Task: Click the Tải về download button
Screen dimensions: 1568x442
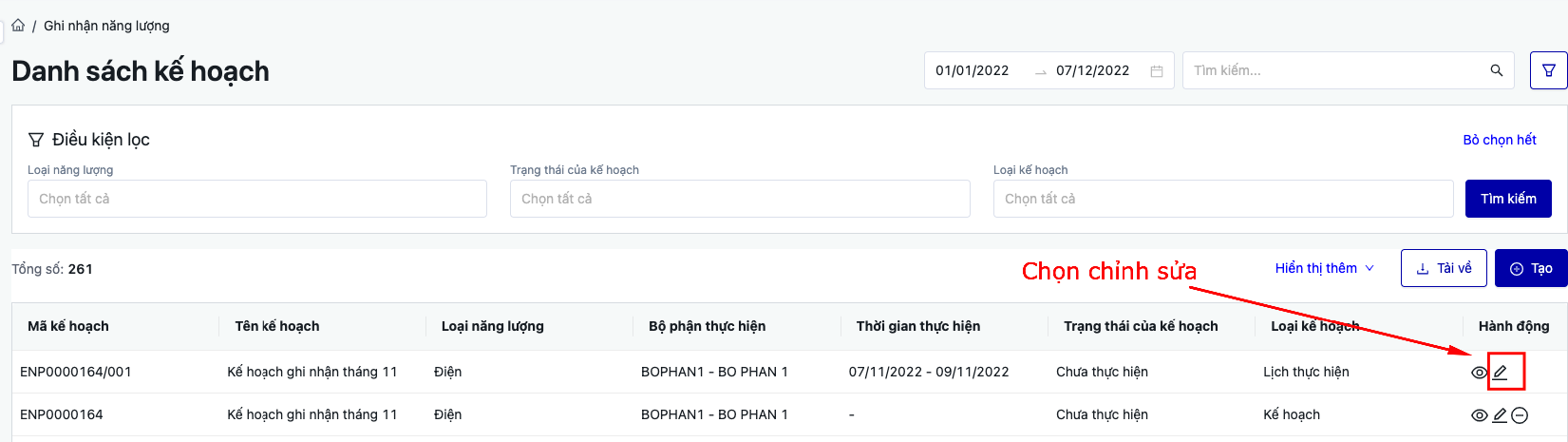Action: [1443, 268]
